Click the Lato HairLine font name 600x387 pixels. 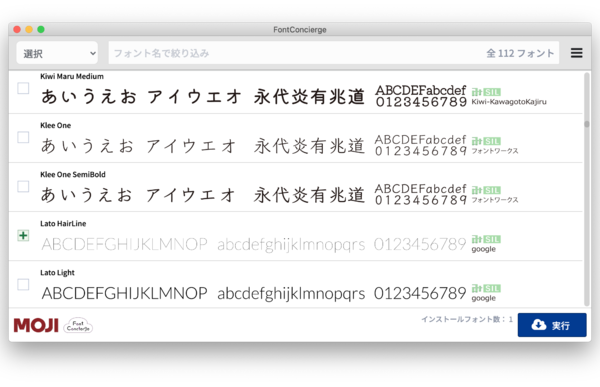click(63, 224)
